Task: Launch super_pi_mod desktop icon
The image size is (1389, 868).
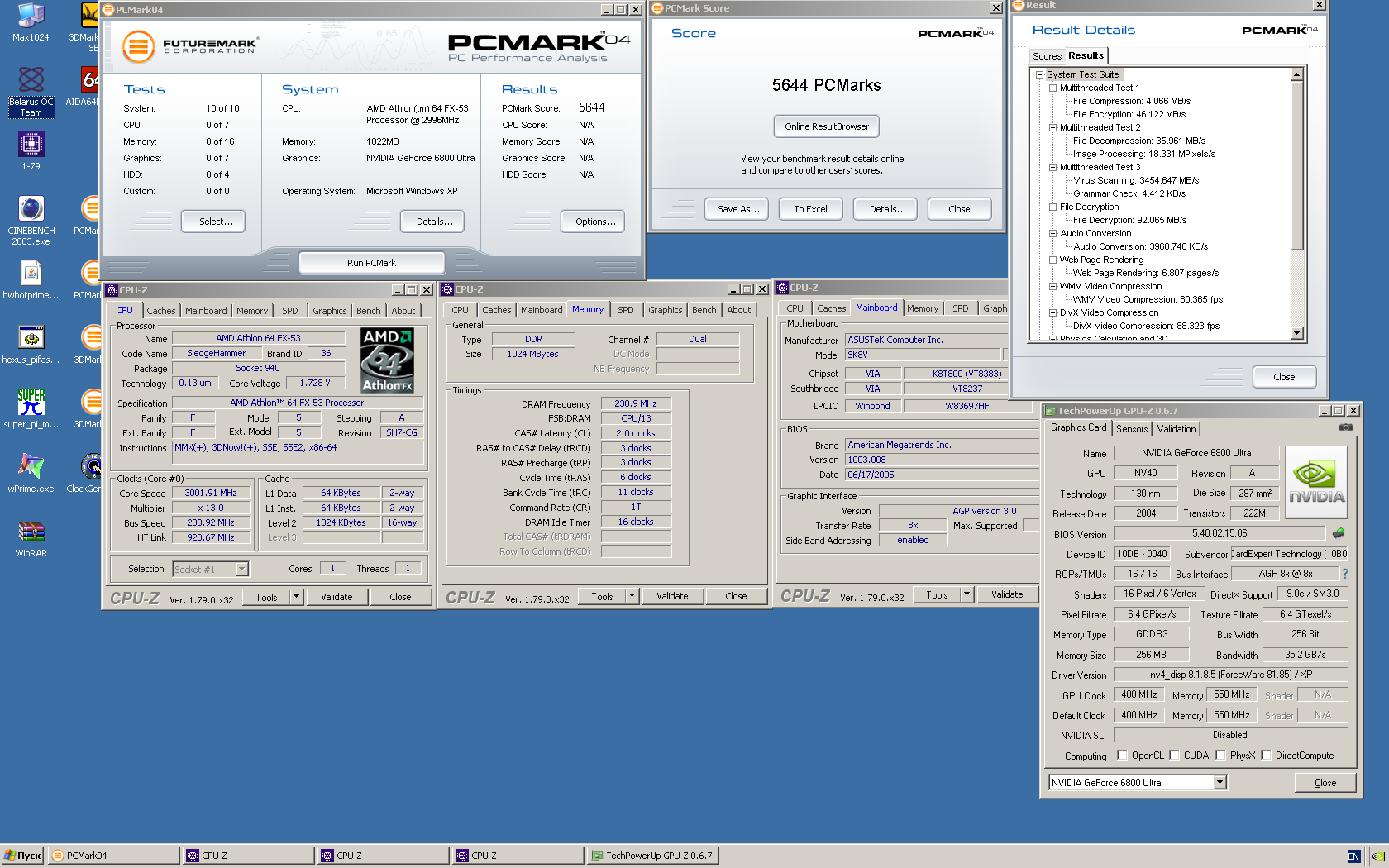Action: coord(31,409)
